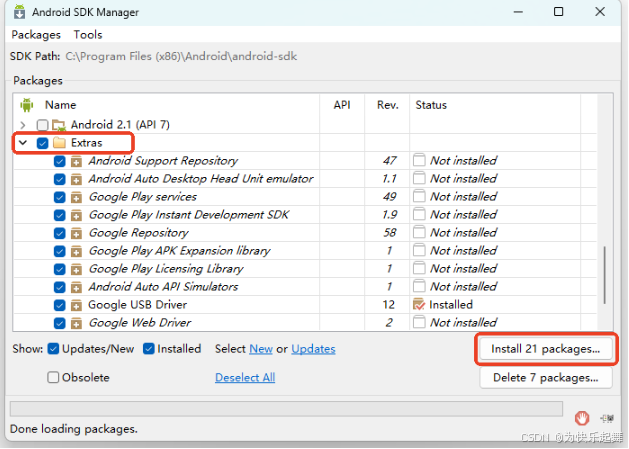629x449 pixels.
Task: Click Not installed status icon for Support Repository
Action: (419, 161)
